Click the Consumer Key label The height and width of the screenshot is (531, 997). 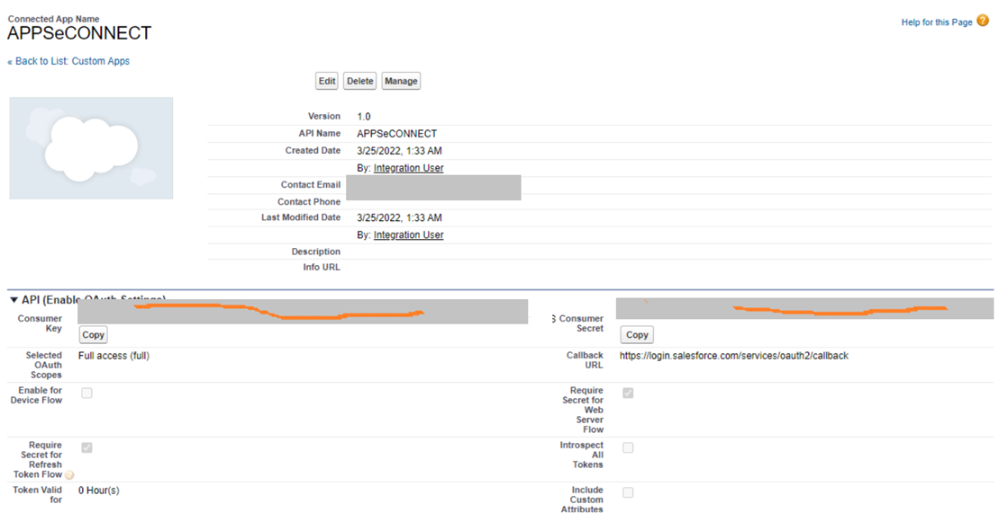click(39, 323)
